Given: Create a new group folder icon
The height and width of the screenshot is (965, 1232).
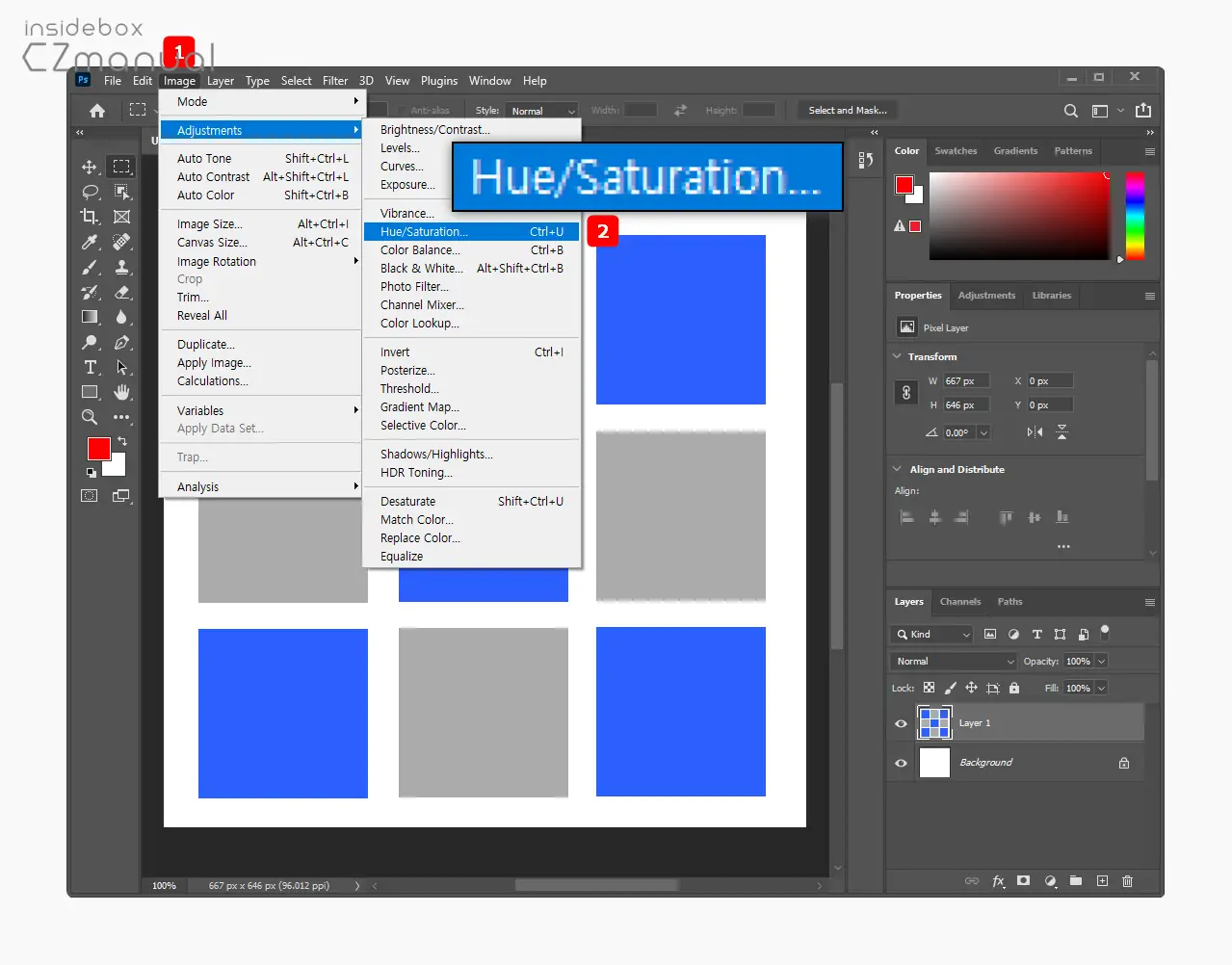Looking at the screenshot, I should pyautogui.click(x=1076, y=881).
